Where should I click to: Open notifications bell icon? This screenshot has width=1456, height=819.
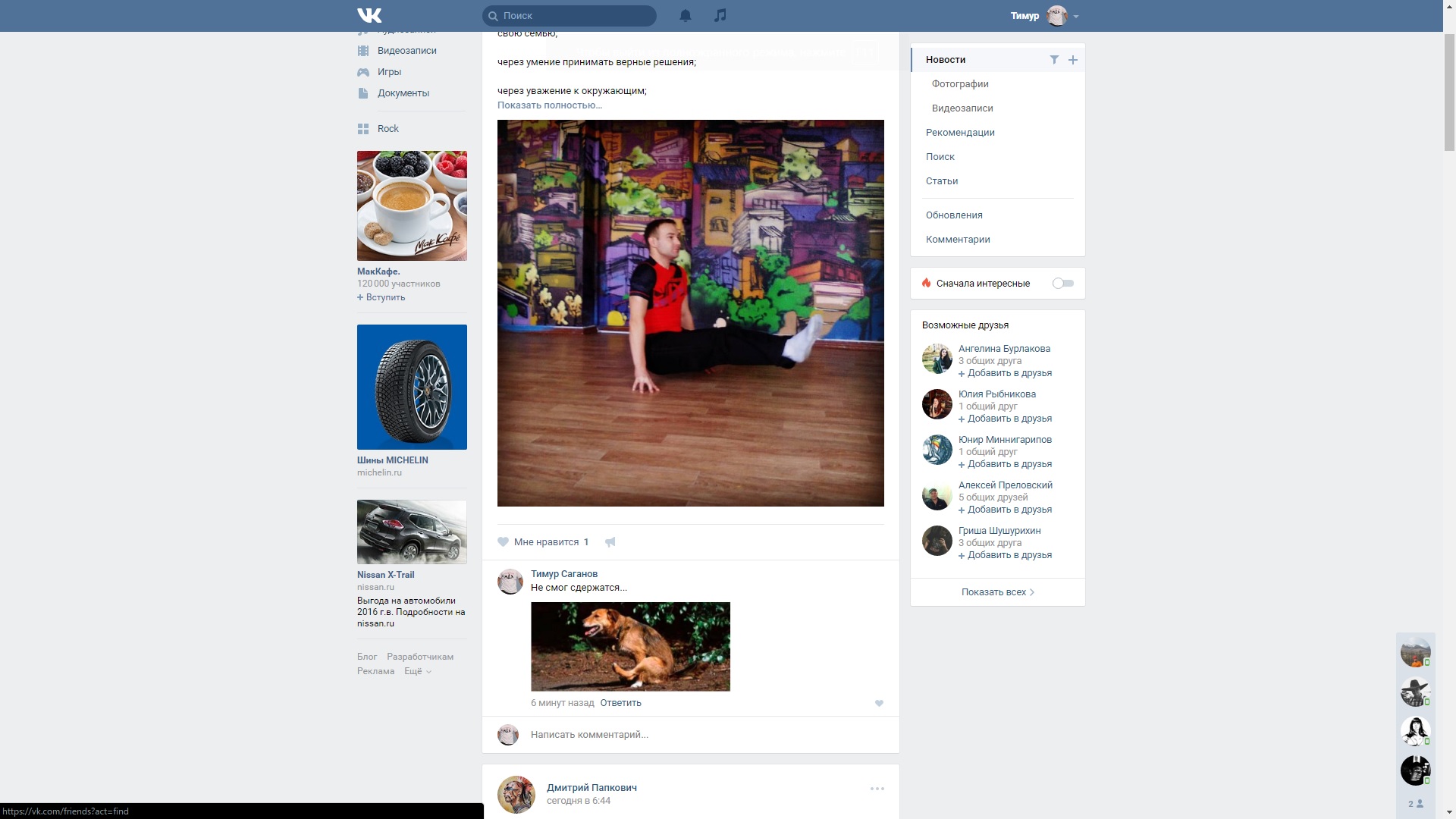click(686, 15)
